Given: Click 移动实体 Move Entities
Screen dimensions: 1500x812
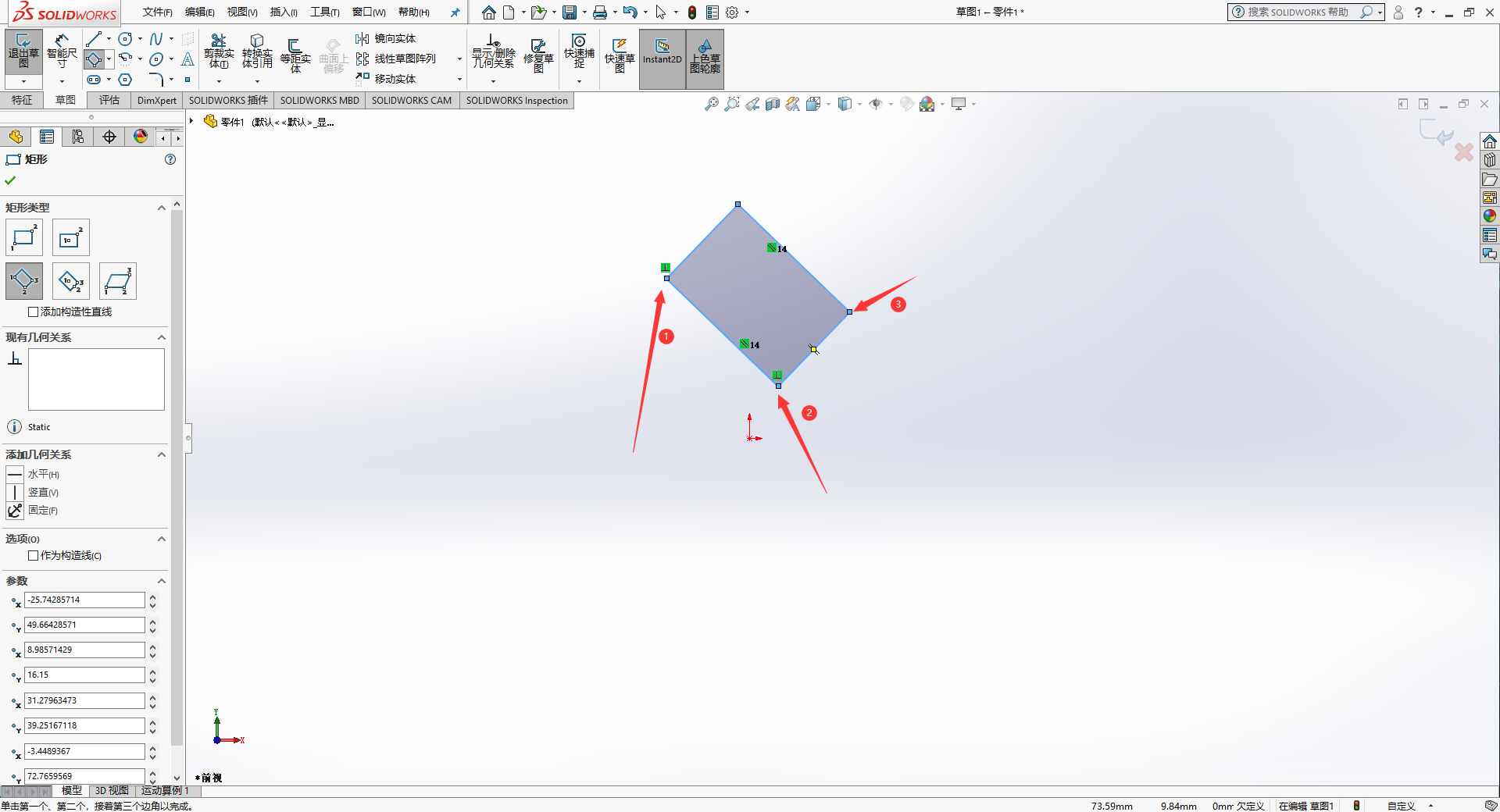Looking at the screenshot, I should [x=386, y=79].
